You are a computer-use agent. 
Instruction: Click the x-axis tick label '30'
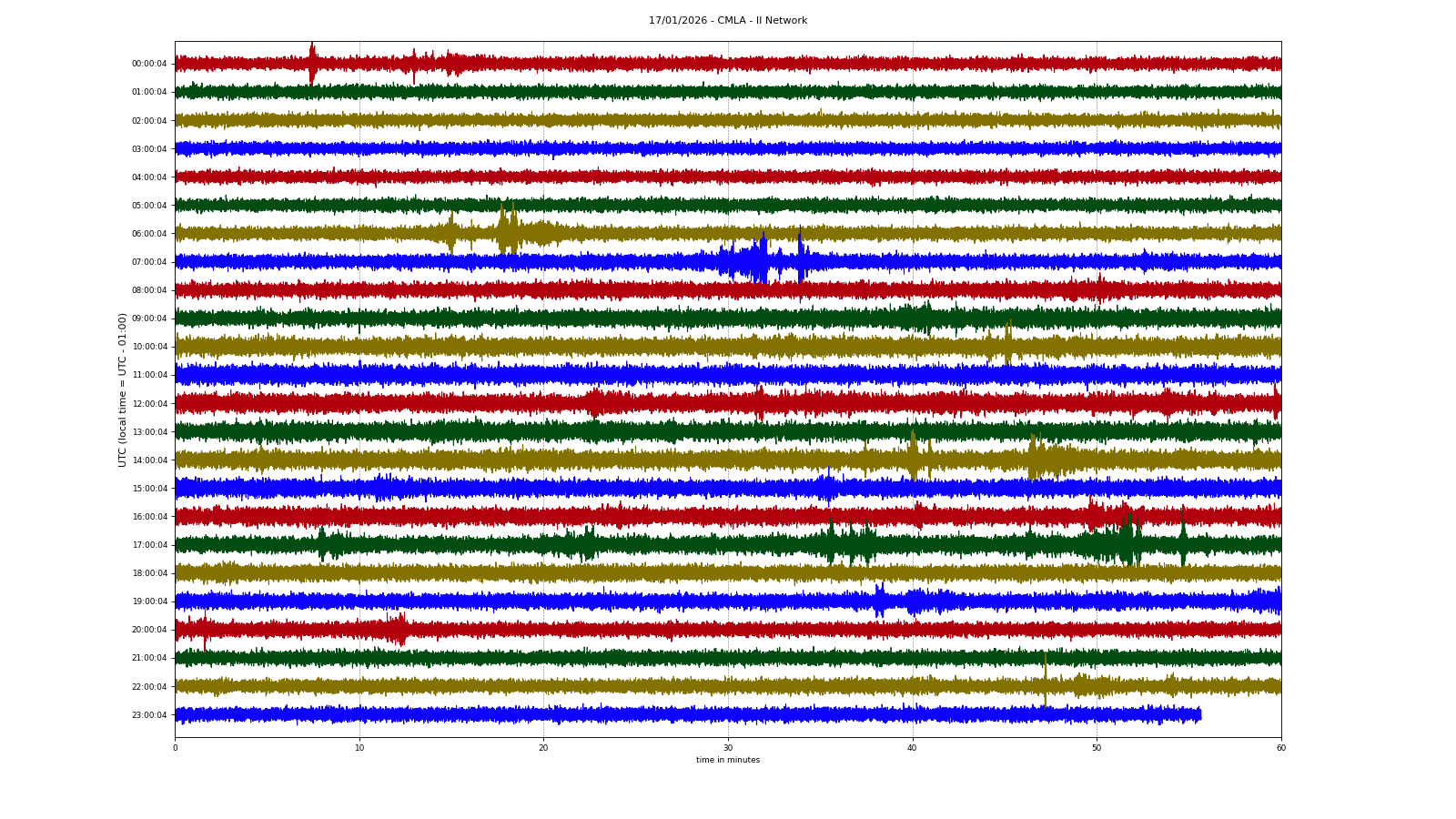click(728, 748)
